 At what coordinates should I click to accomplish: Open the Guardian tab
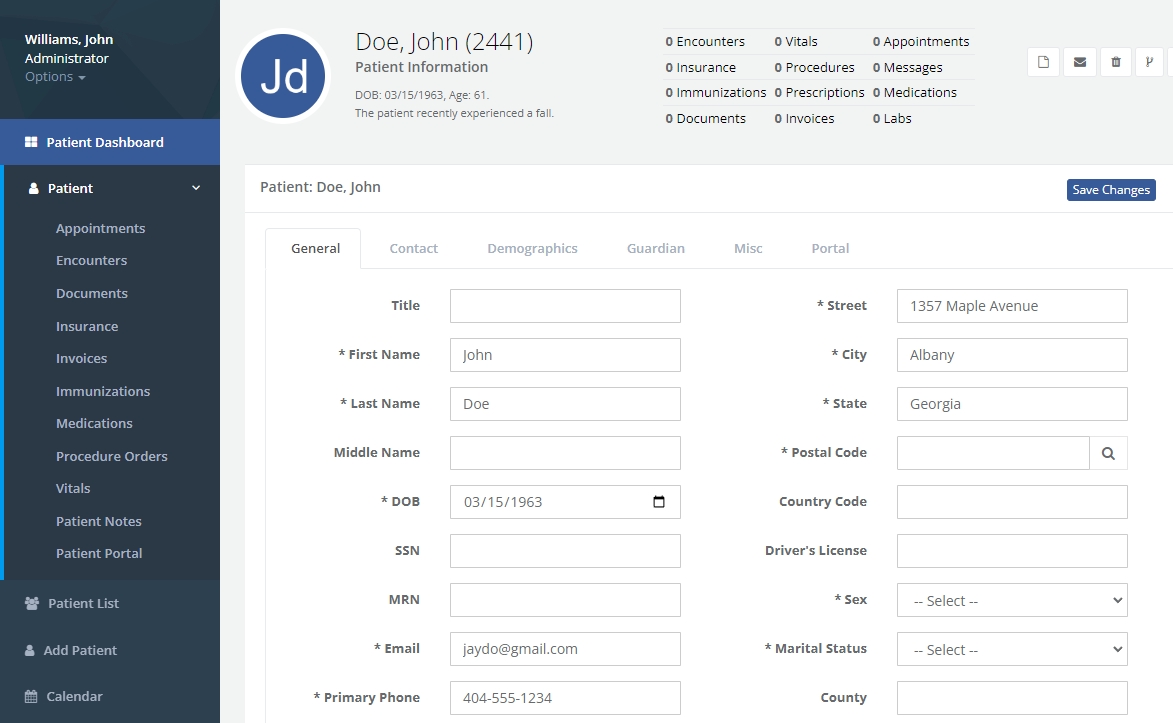pos(655,248)
